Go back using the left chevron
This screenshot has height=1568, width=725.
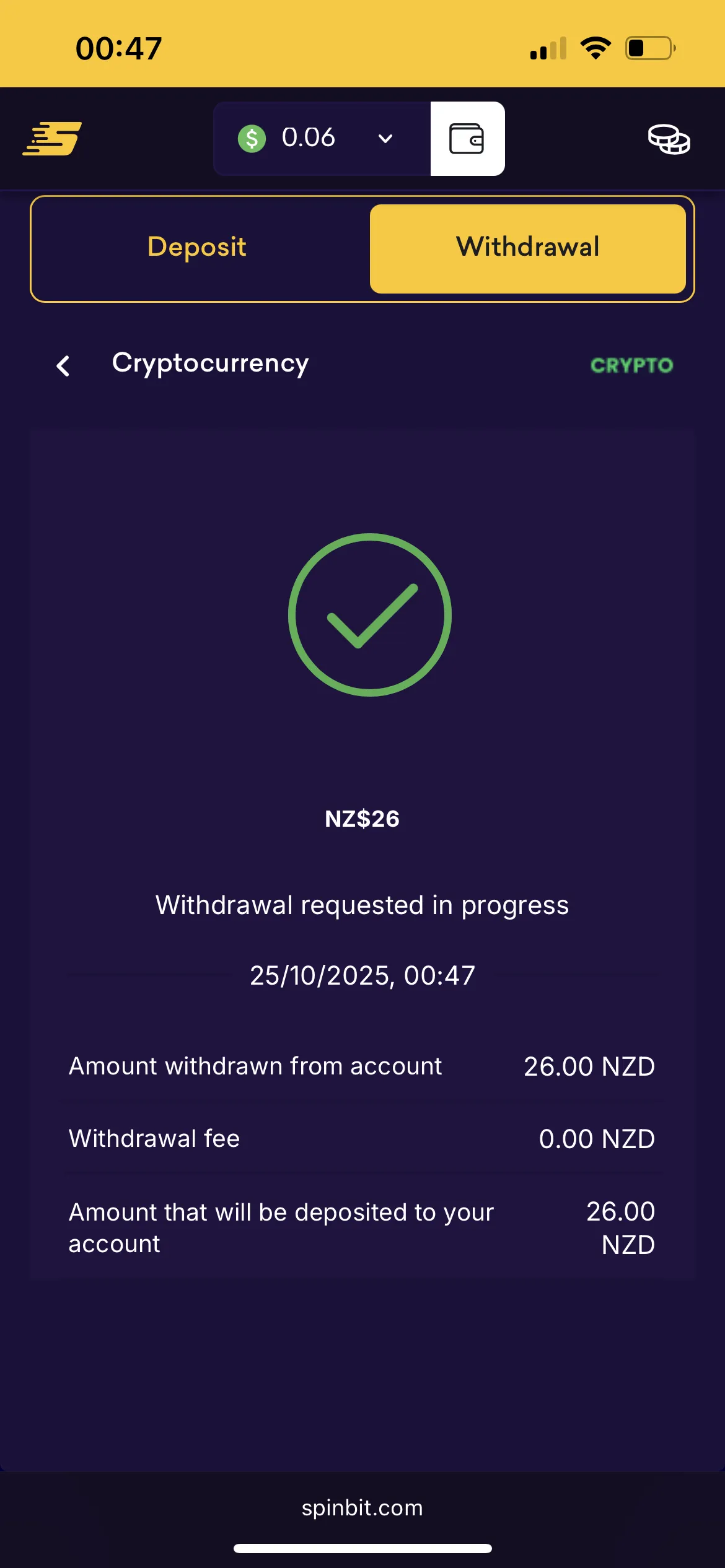63,365
